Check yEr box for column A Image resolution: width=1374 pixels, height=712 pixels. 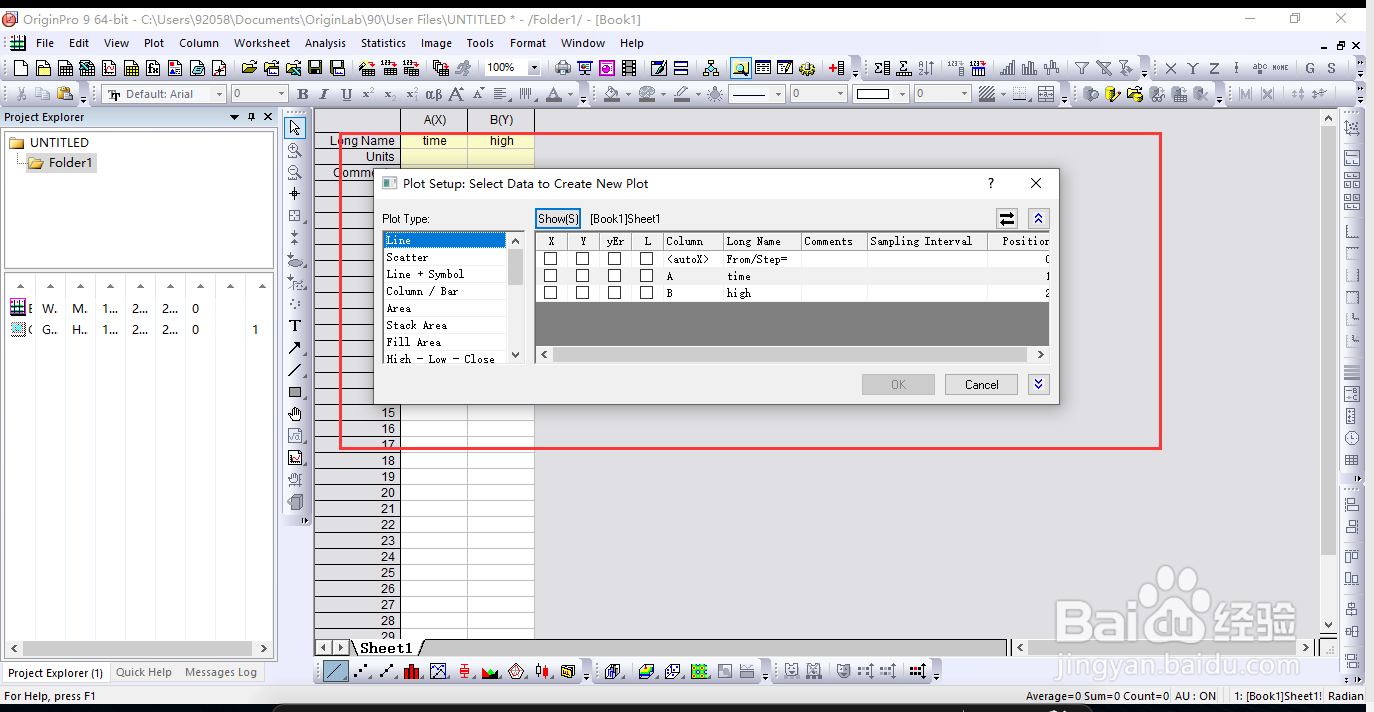click(614, 276)
